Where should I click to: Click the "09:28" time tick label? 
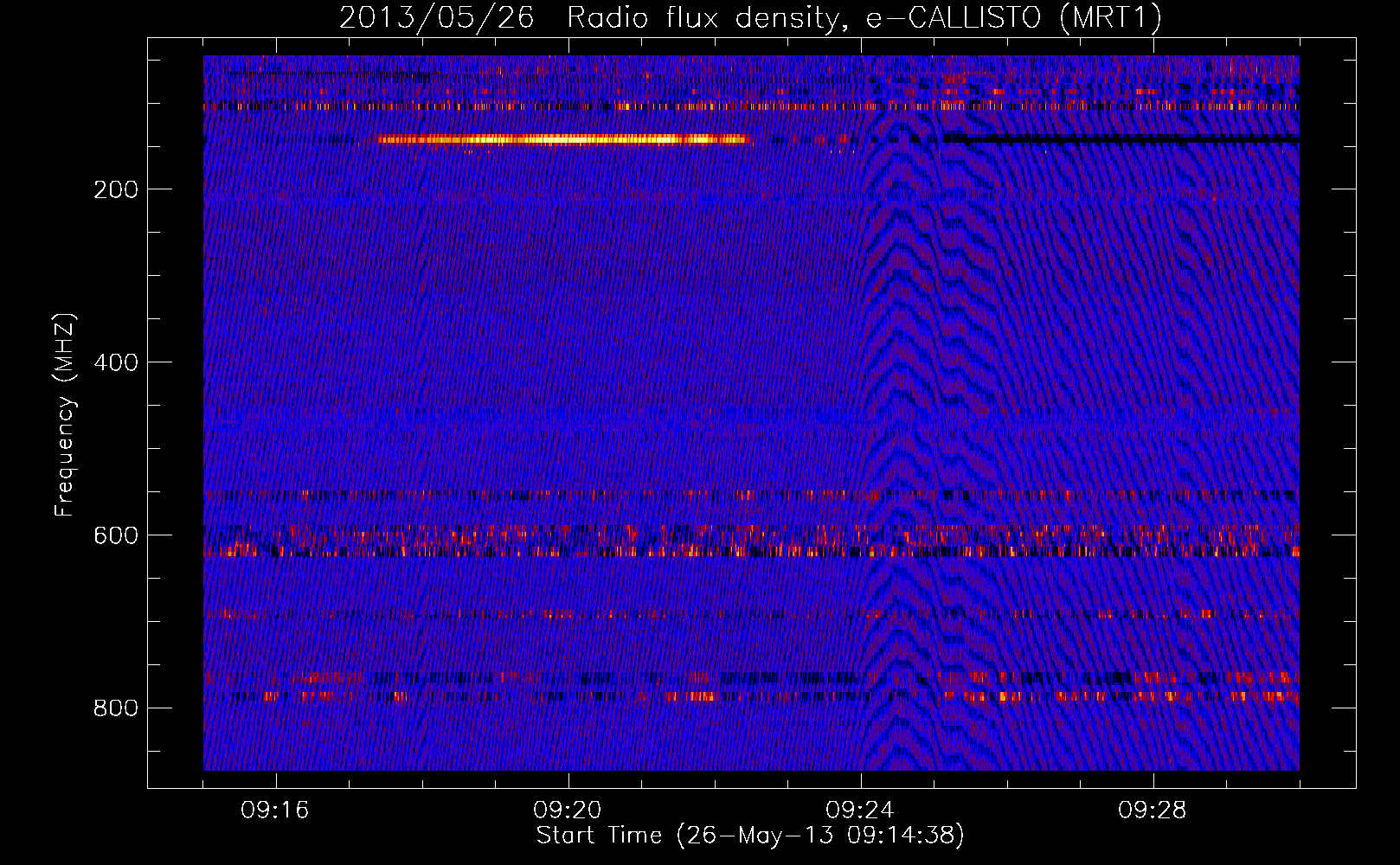point(1153,811)
